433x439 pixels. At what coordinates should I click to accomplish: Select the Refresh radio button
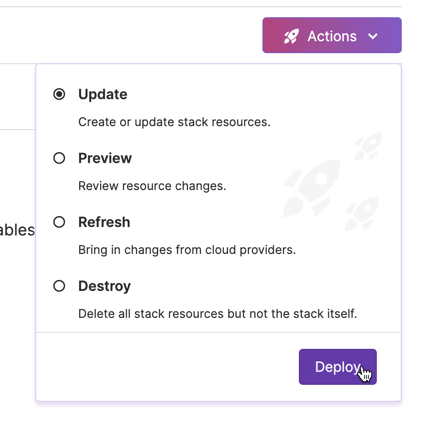[59, 222]
